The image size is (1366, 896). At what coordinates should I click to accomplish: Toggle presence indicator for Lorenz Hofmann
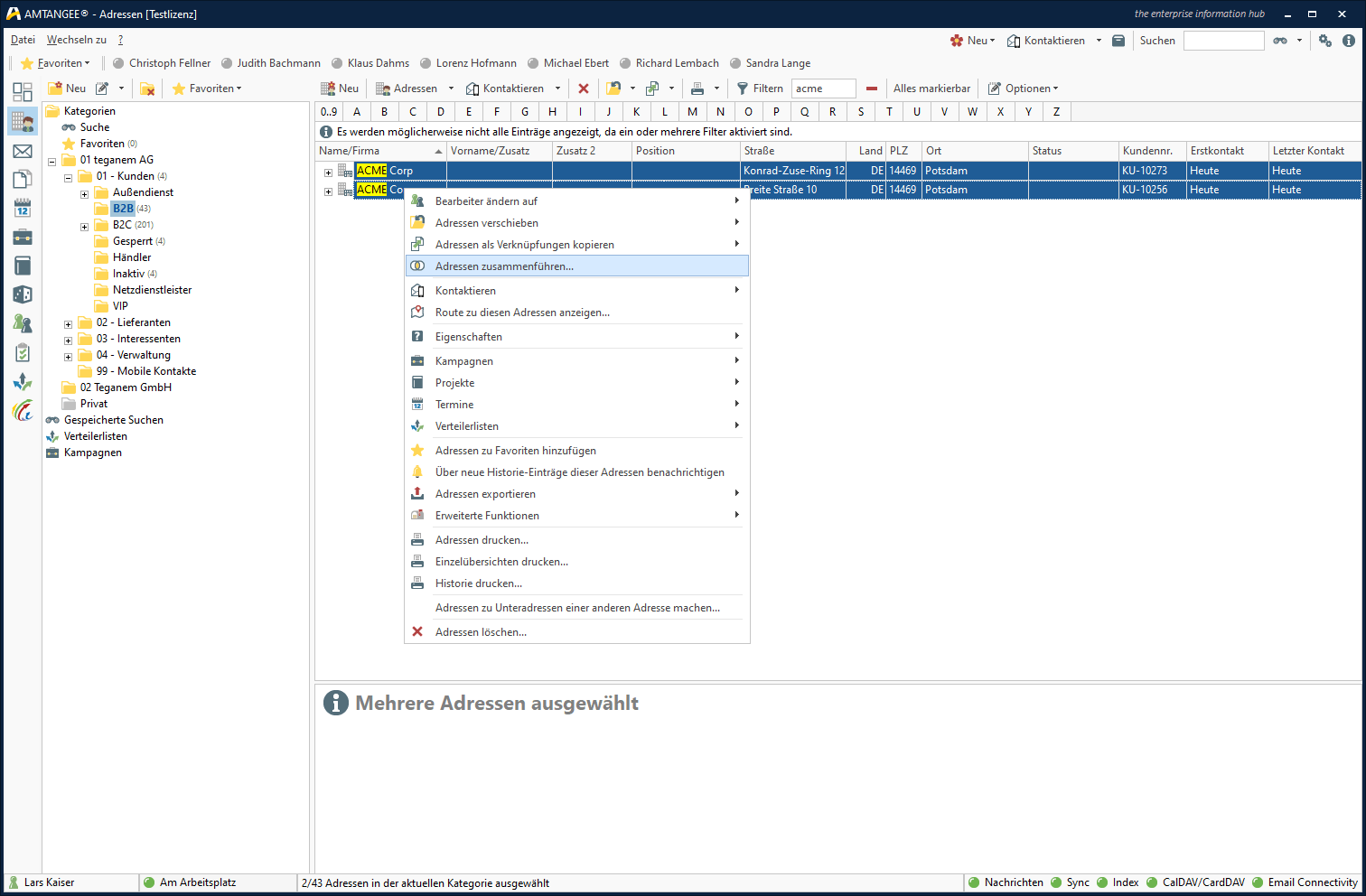426,63
